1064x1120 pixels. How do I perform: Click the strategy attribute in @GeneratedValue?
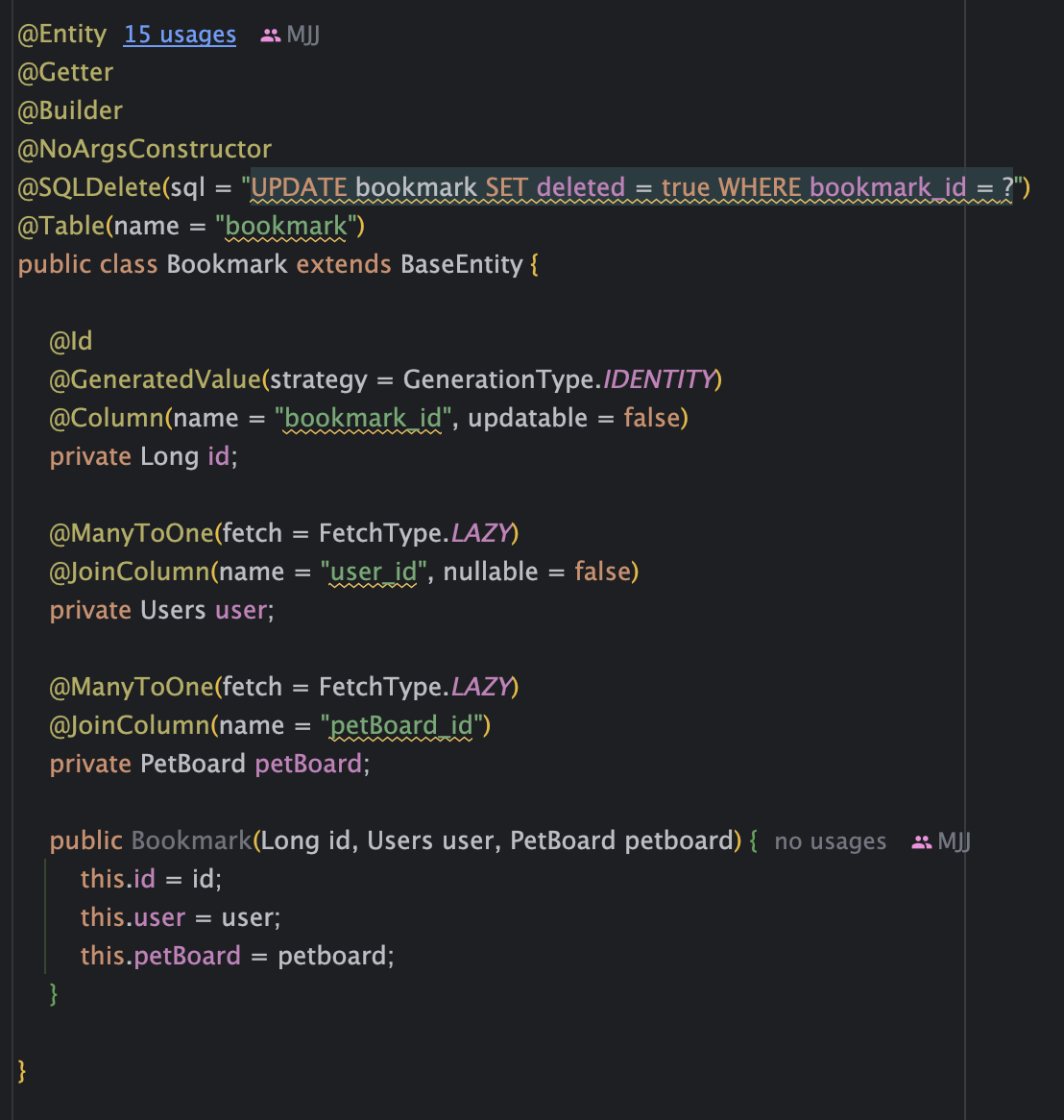319,379
